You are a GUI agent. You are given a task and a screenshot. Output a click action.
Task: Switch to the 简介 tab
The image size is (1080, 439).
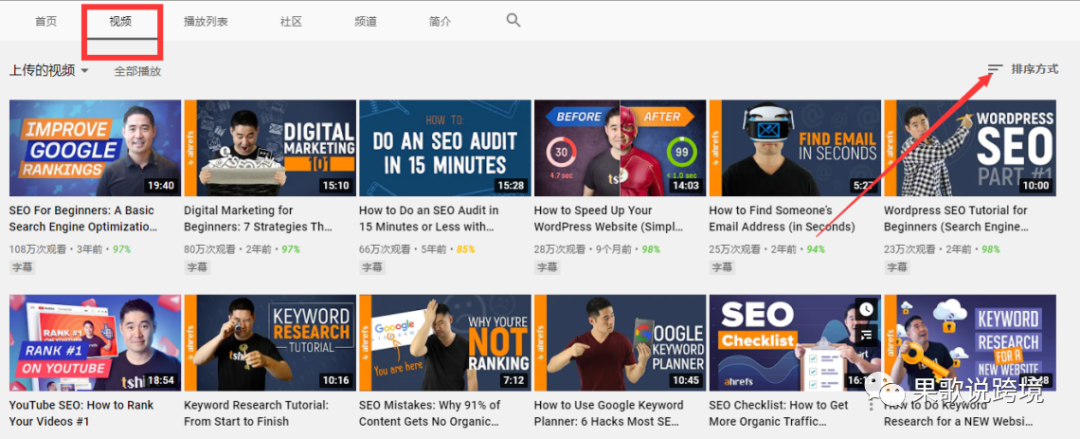[x=439, y=21]
